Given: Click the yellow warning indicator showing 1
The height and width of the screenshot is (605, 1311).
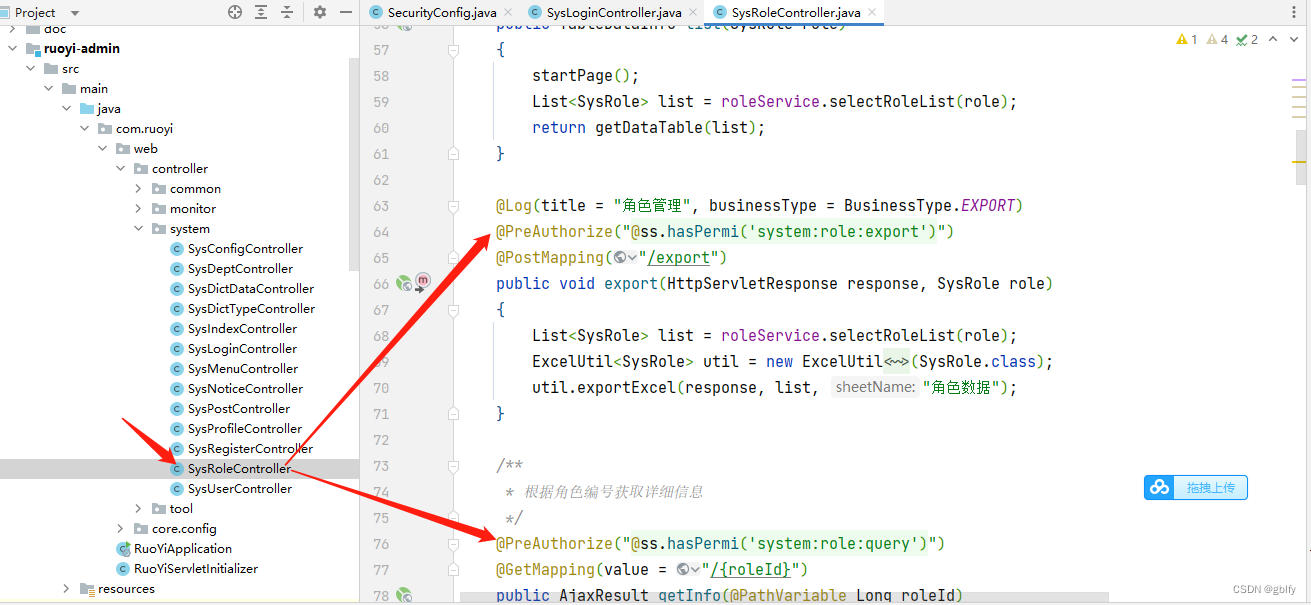Looking at the screenshot, I should 1185,39.
